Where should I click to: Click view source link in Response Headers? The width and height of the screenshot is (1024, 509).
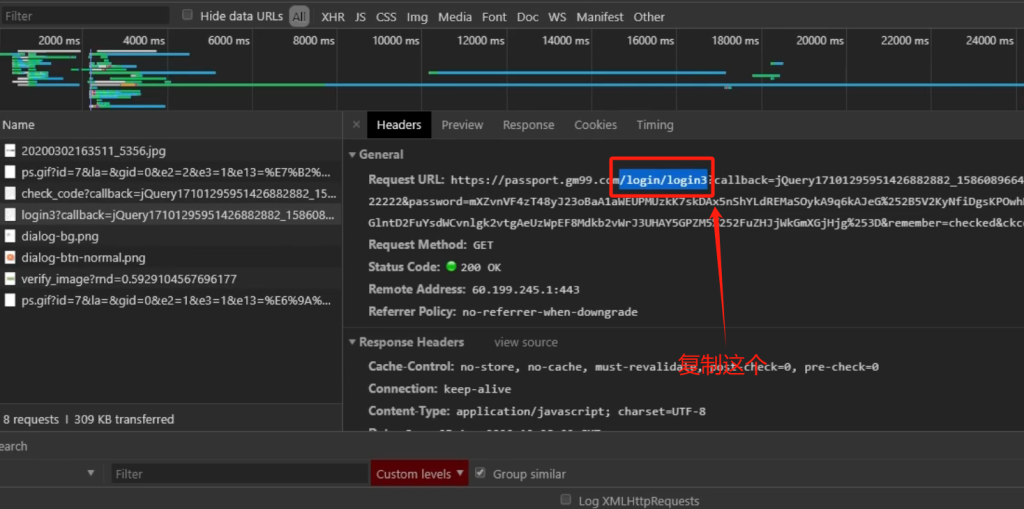tap(526, 342)
